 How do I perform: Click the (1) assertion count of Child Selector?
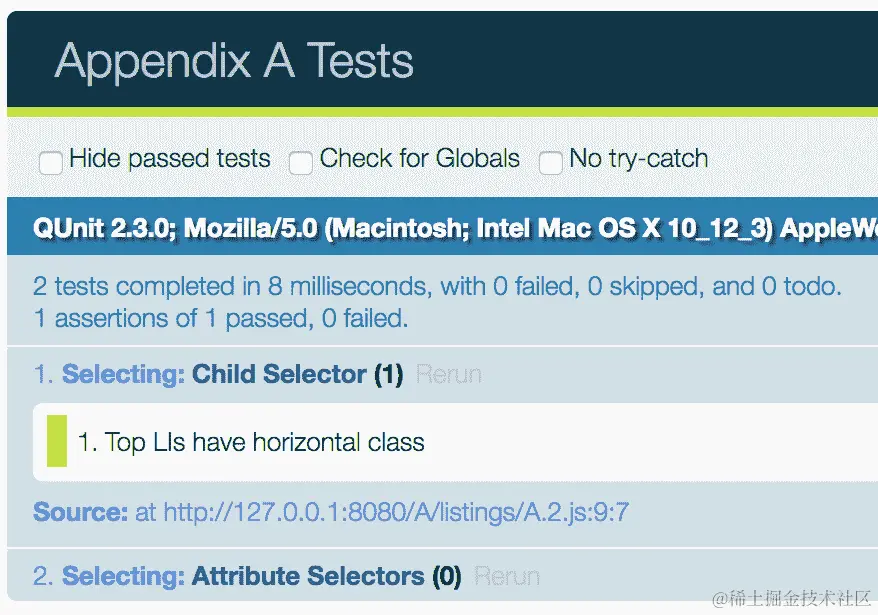(x=388, y=375)
